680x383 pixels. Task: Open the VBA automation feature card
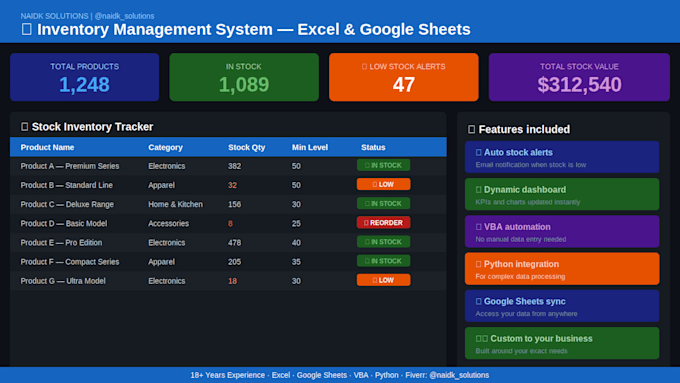tap(562, 232)
